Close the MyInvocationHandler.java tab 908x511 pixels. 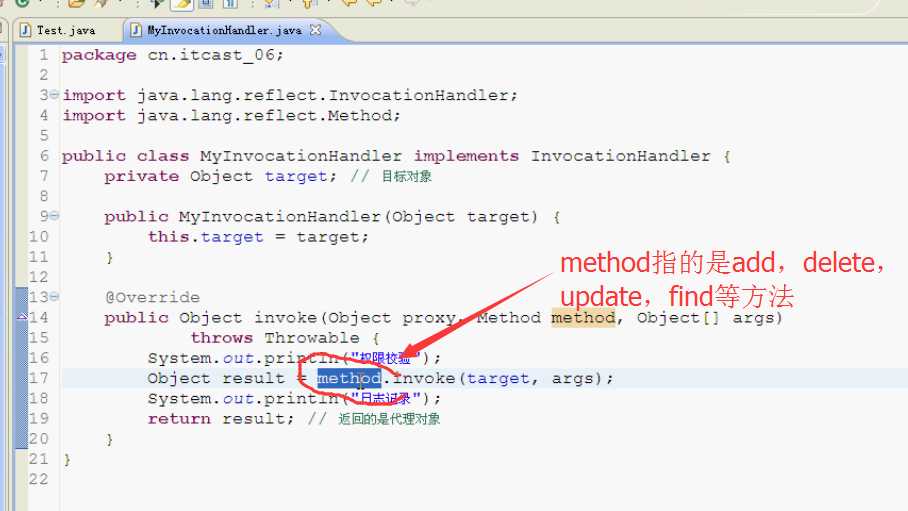pos(315,30)
